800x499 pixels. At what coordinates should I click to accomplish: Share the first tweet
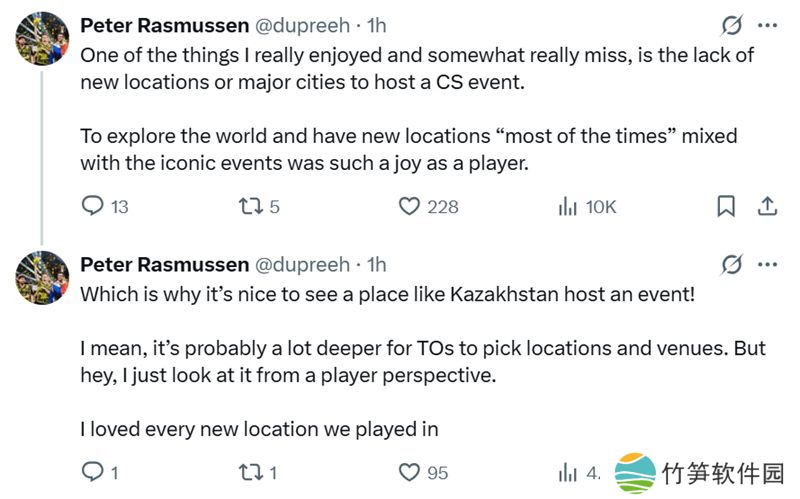[767, 206]
